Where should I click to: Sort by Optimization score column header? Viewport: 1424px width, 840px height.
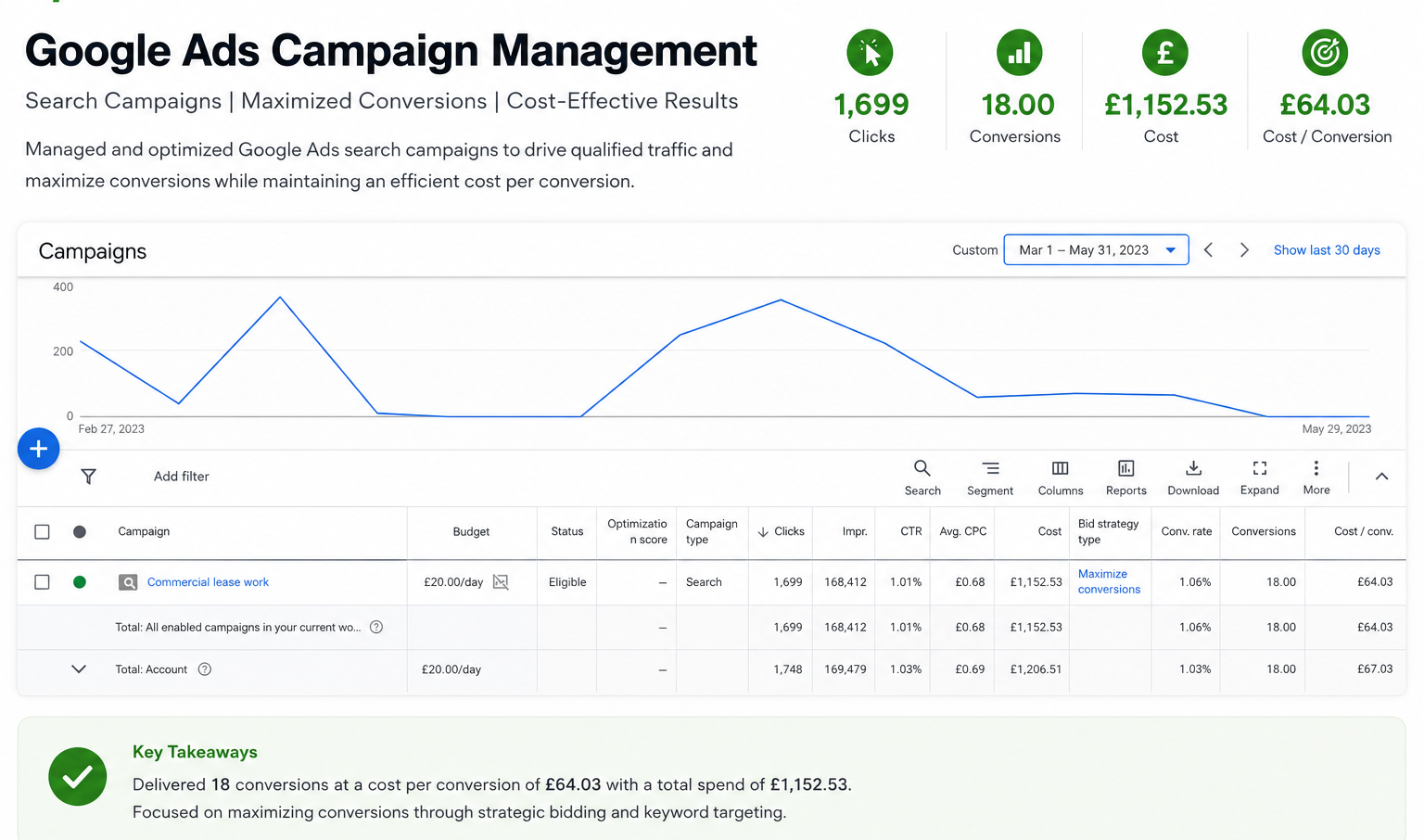tap(637, 532)
